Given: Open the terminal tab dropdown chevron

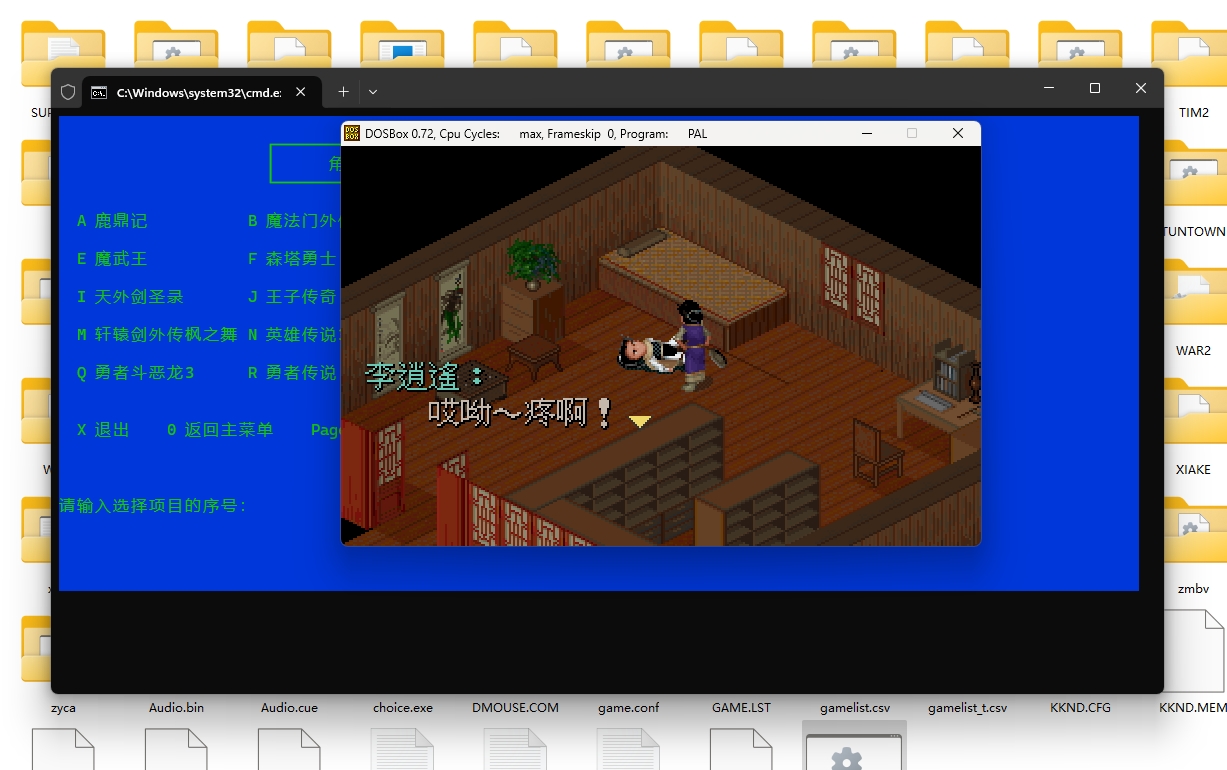Looking at the screenshot, I should point(373,92).
